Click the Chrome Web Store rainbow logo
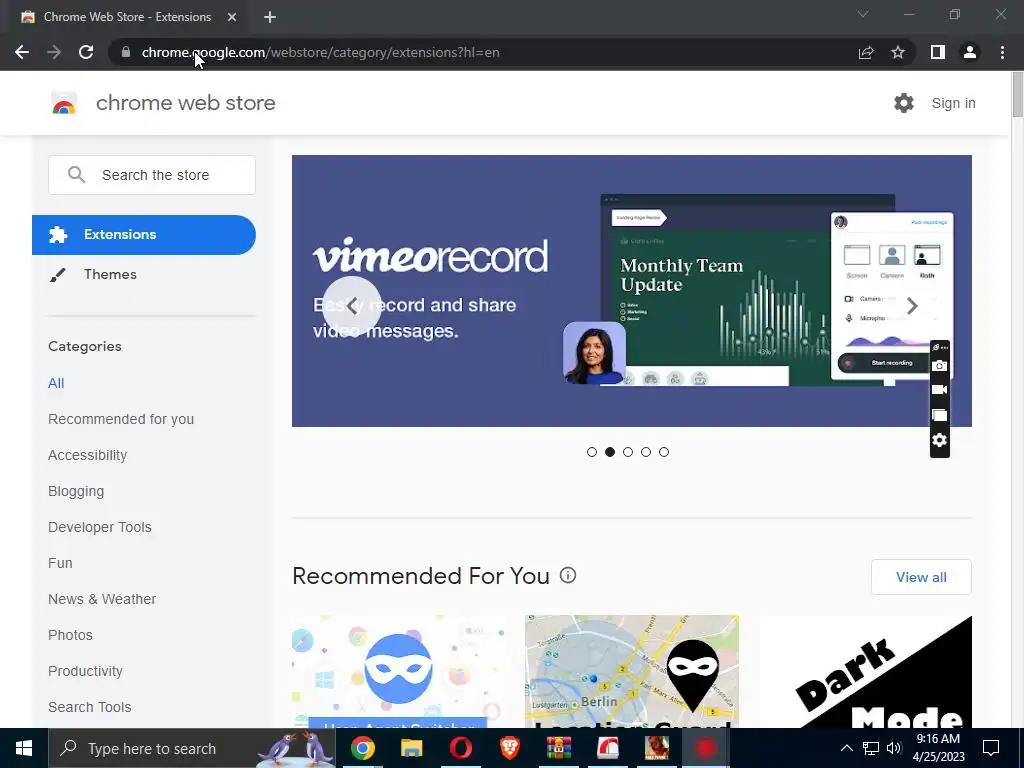 (x=64, y=103)
